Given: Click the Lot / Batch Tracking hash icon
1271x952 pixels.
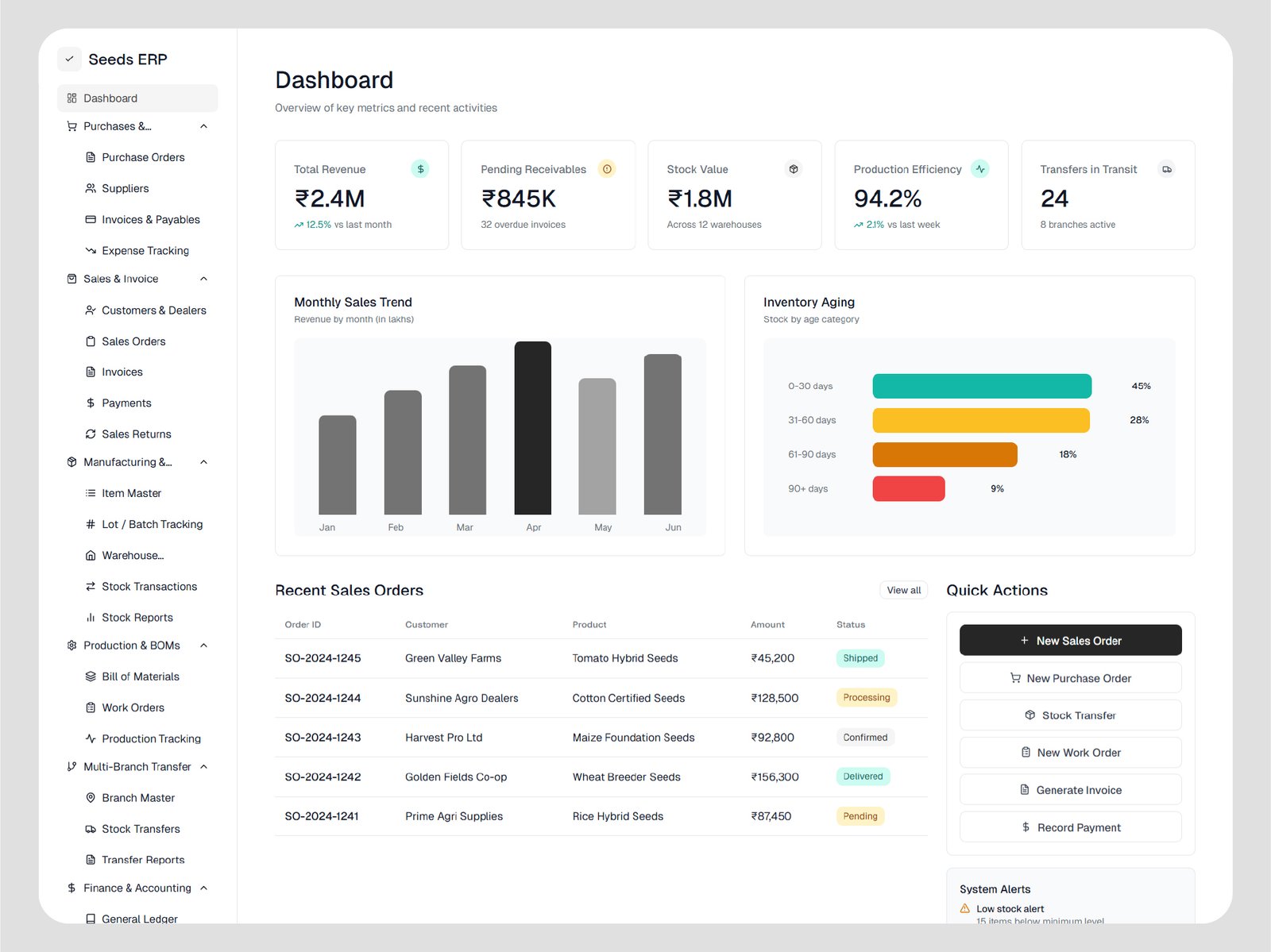Looking at the screenshot, I should (91, 524).
